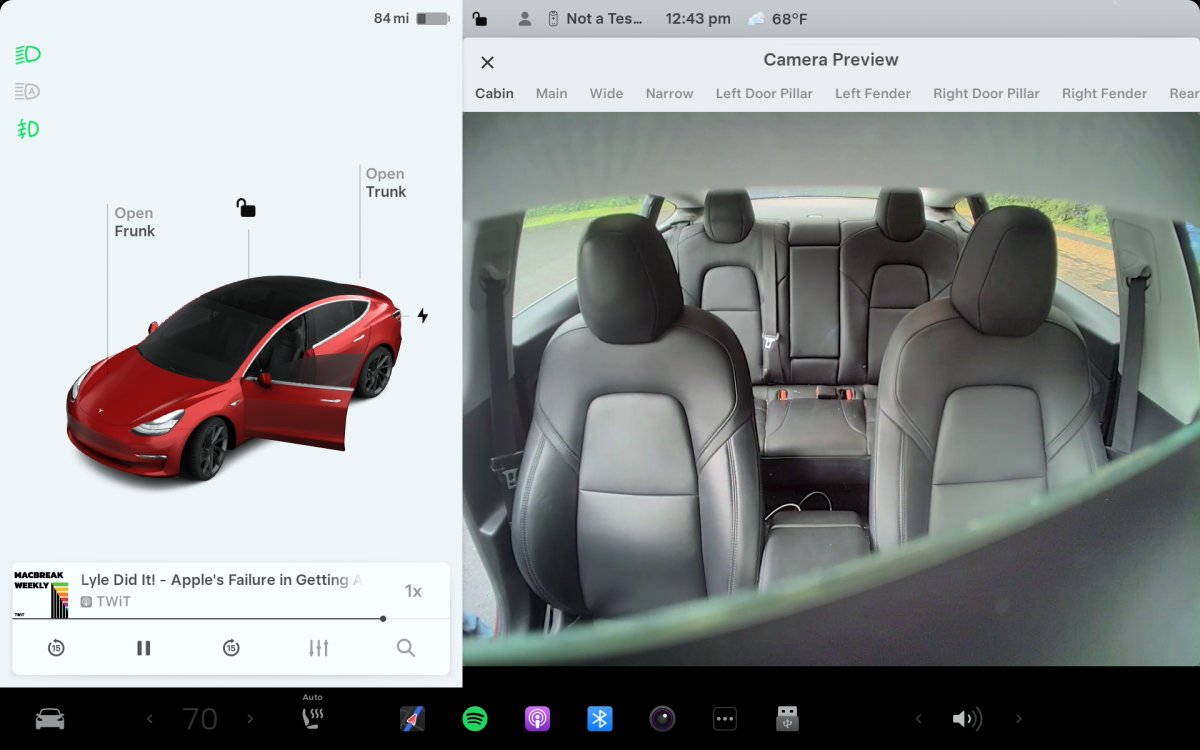
Task: Open navigation with the Maps icon
Action: (413, 718)
